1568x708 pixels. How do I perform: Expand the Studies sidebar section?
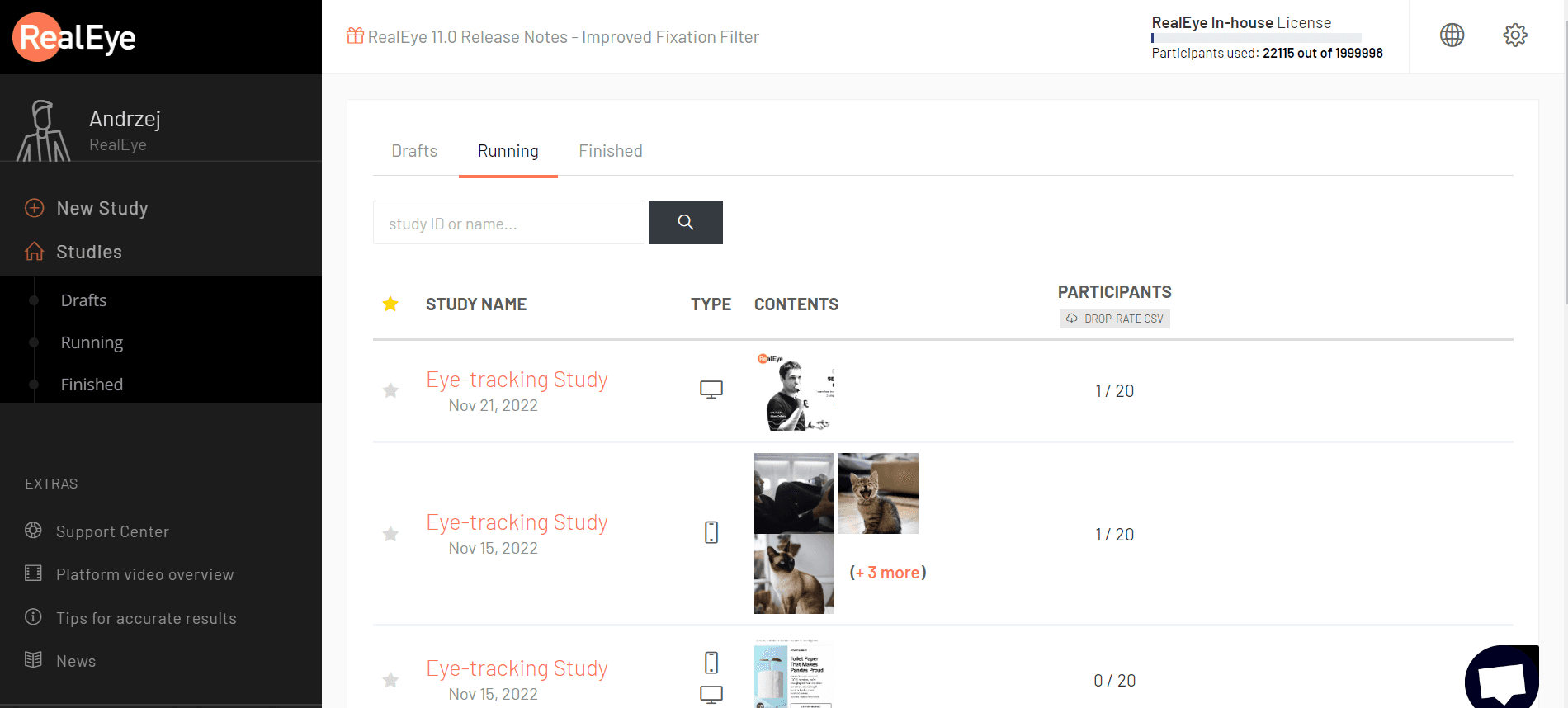[89, 252]
